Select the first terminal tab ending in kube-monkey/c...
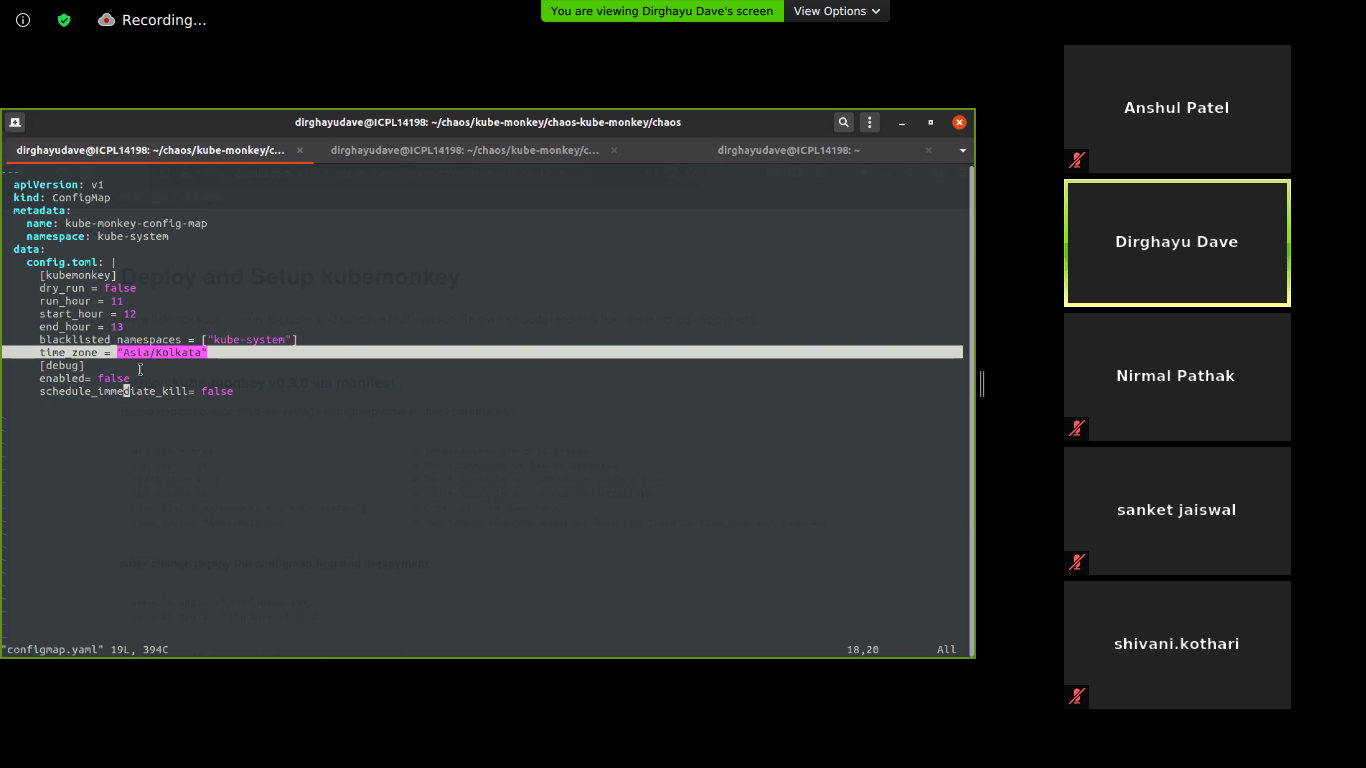Viewport: 1366px width, 768px height. [150, 150]
